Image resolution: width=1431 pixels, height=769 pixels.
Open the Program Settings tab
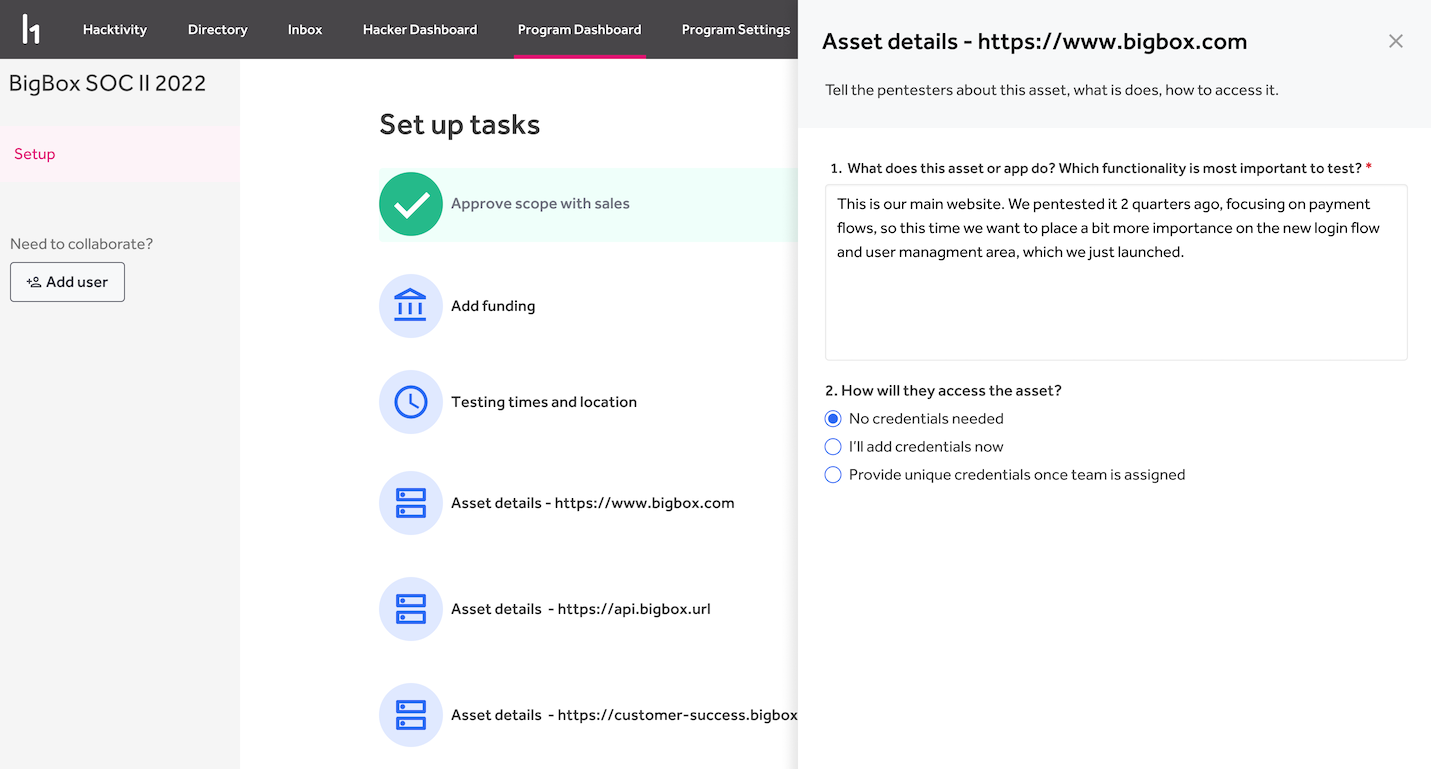tap(736, 29)
